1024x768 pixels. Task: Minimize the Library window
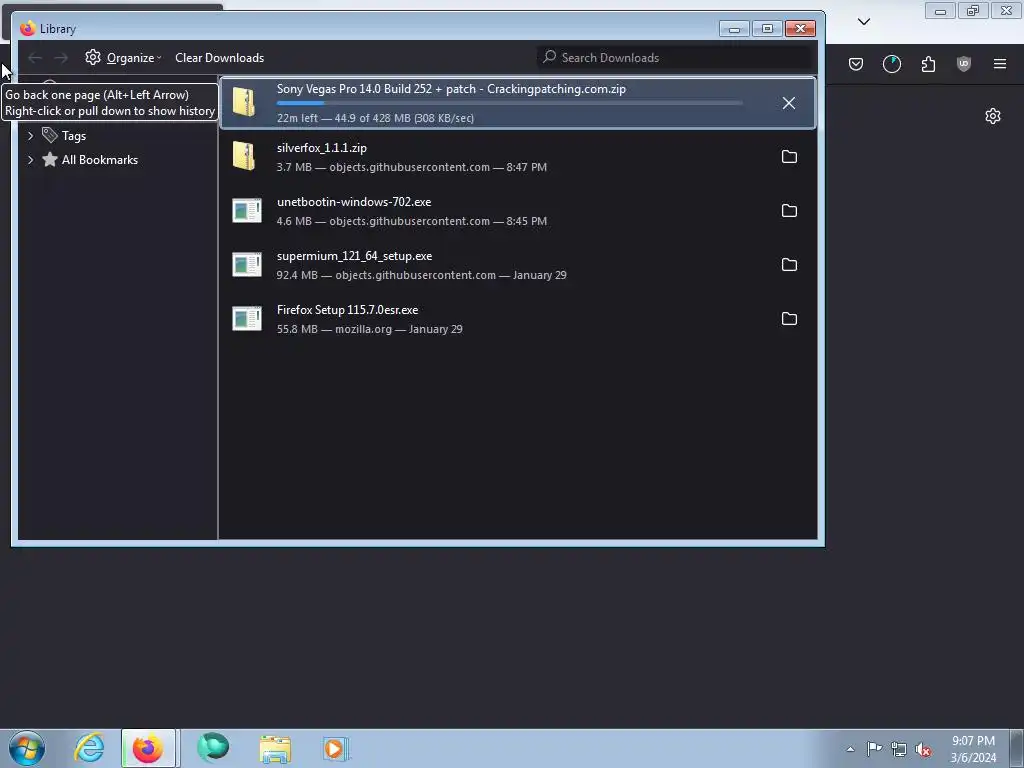(734, 29)
